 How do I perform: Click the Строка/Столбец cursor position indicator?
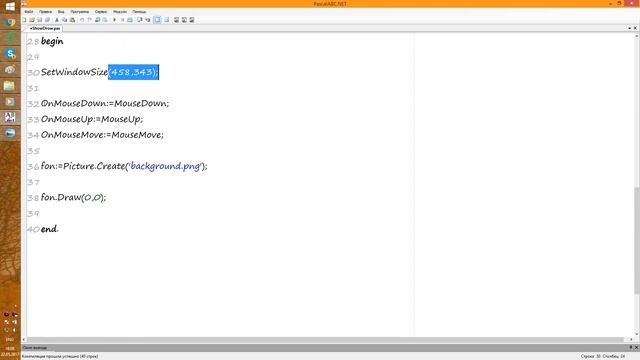pyautogui.click(x=603, y=356)
